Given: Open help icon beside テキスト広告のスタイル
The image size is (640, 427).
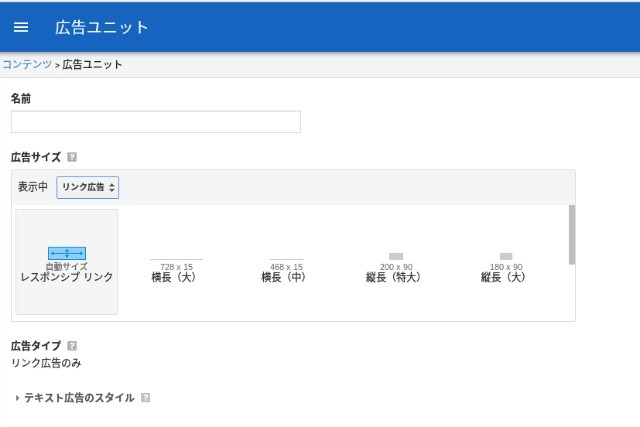Looking at the screenshot, I should 145,398.
